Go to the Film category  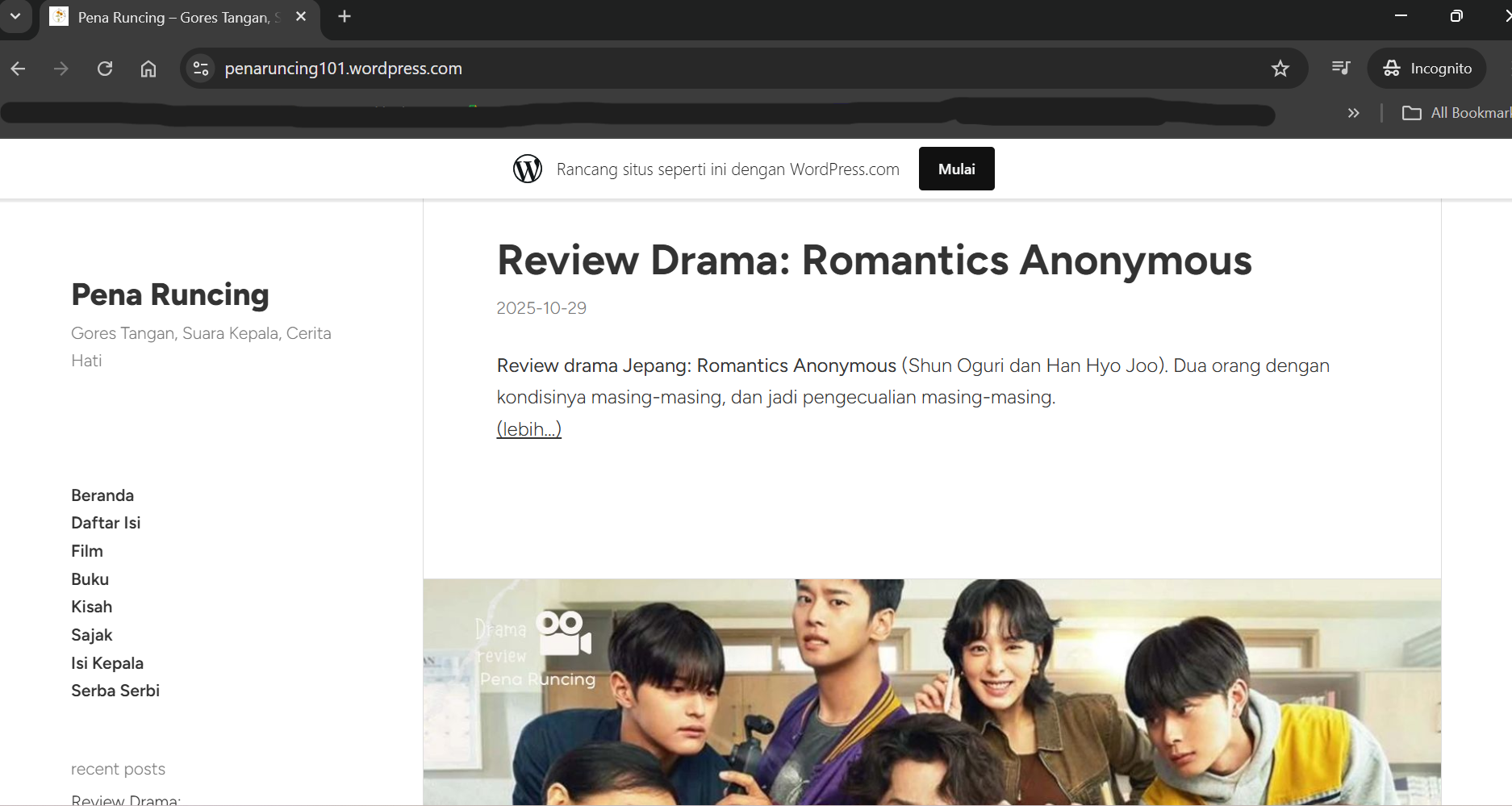[x=87, y=551]
